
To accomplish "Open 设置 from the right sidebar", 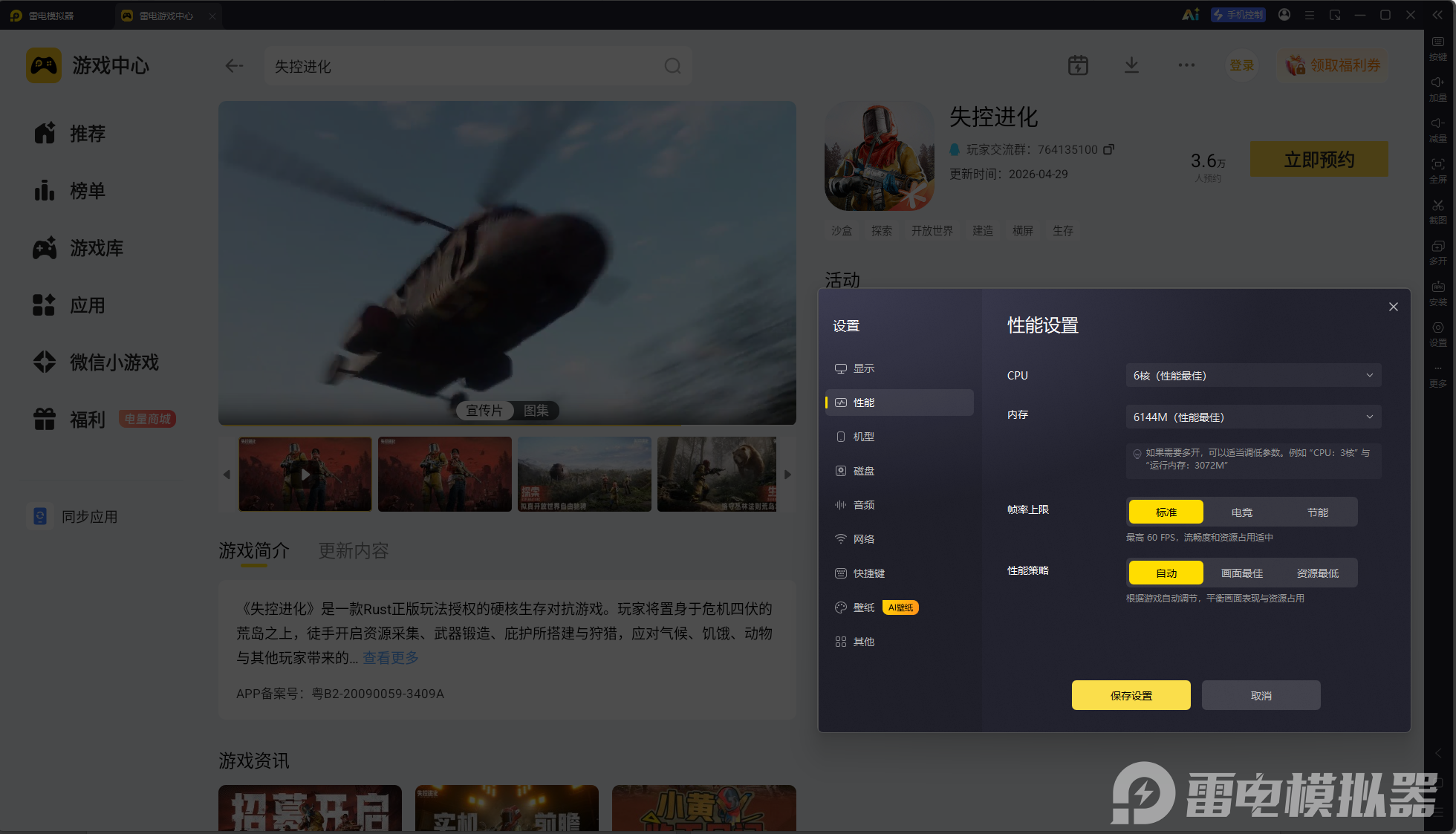I will point(1438,333).
